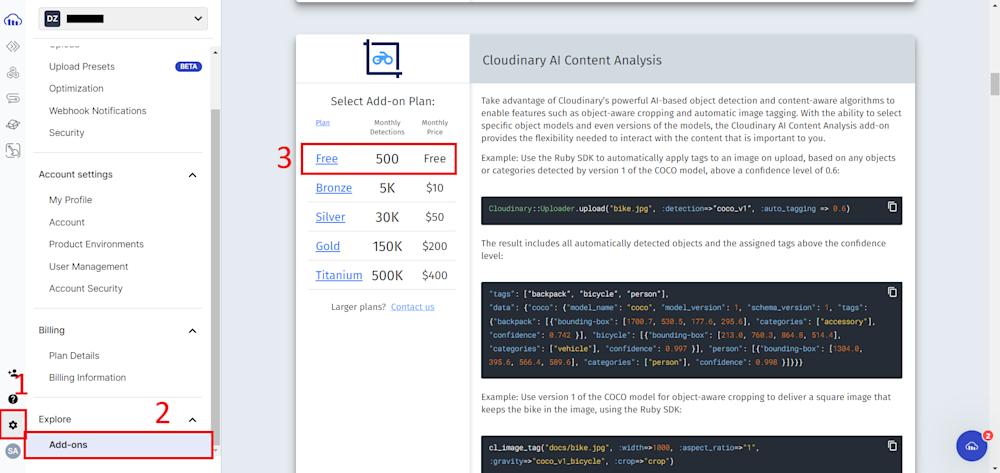Select the Gold add-on plan
Viewport: 1000px width, 473px height.
(x=328, y=246)
